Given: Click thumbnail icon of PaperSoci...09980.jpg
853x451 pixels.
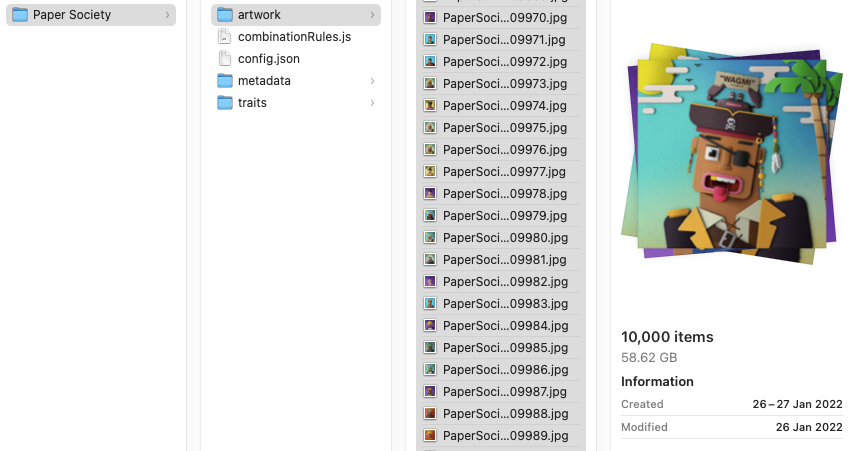Looking at the screenshot, I should [x=430, y=237].
